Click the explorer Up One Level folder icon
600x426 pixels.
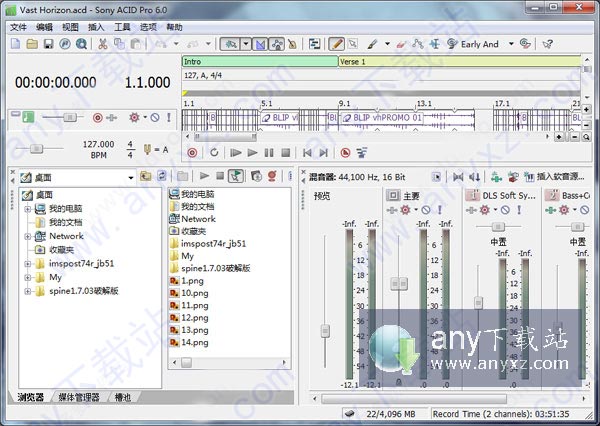click(145, 176)
